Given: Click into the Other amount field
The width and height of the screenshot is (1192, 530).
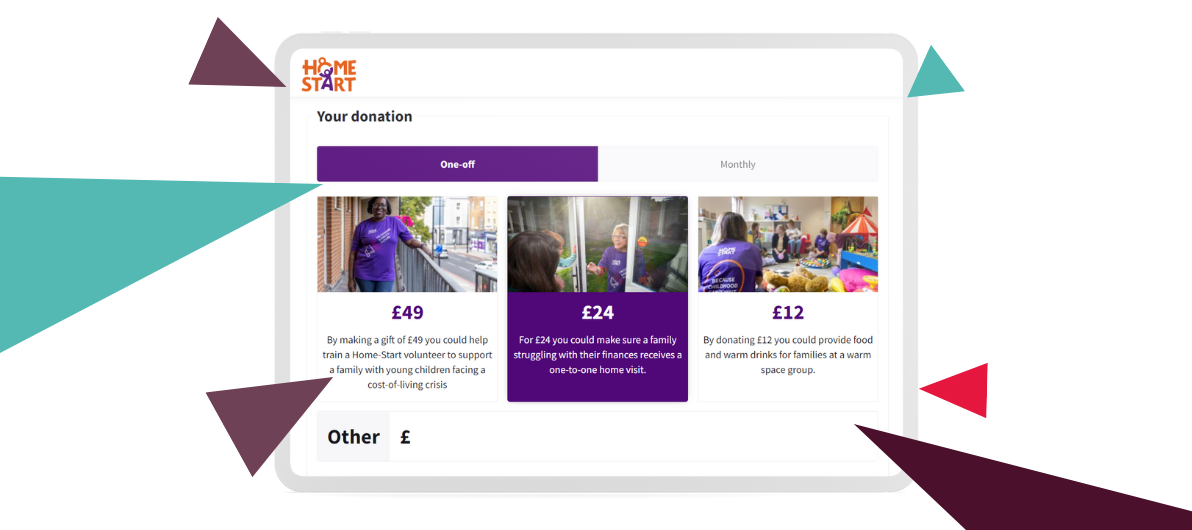Looking at the screenshot, I should click(x=633, y=436).
